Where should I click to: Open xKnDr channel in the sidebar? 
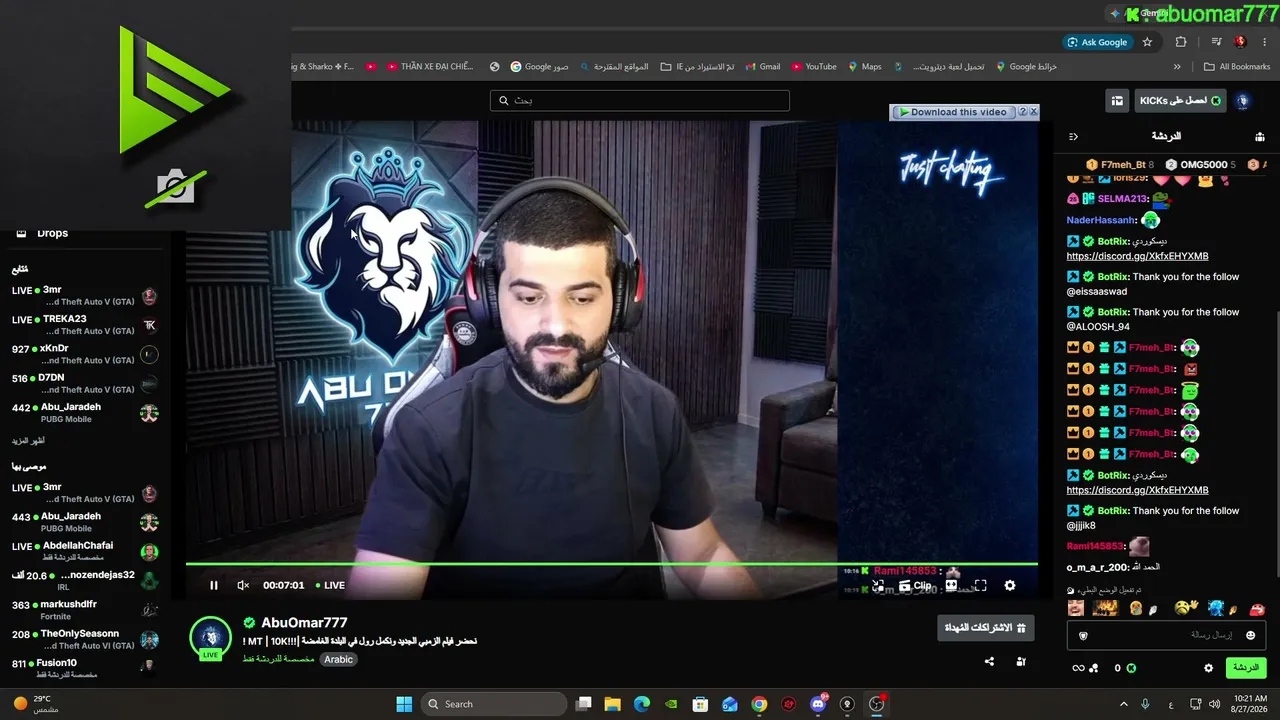[85, 354]
